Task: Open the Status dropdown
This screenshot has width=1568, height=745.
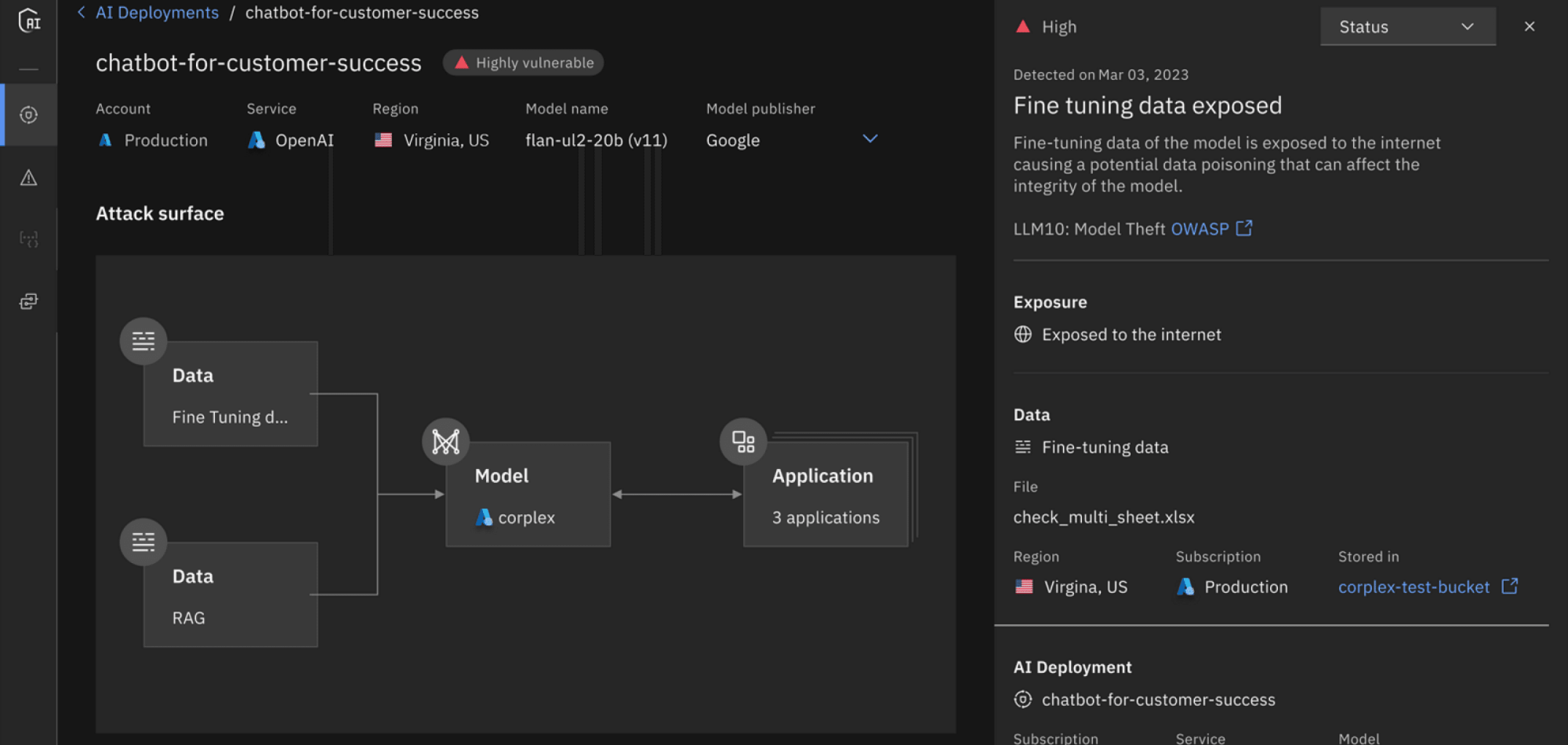Action: point(1407,27)
